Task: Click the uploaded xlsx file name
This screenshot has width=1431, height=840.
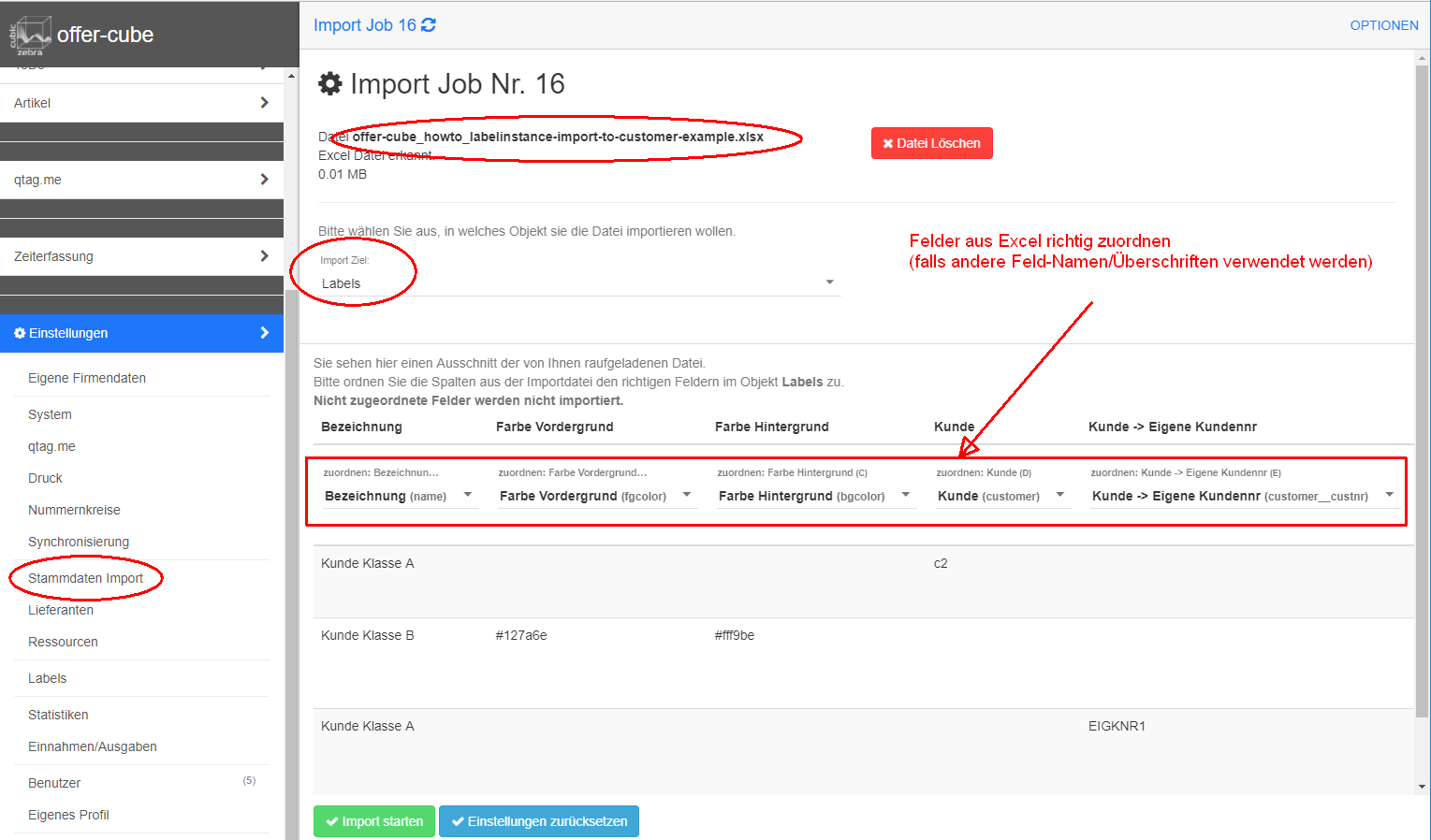Action: click(x=558, y=137)
